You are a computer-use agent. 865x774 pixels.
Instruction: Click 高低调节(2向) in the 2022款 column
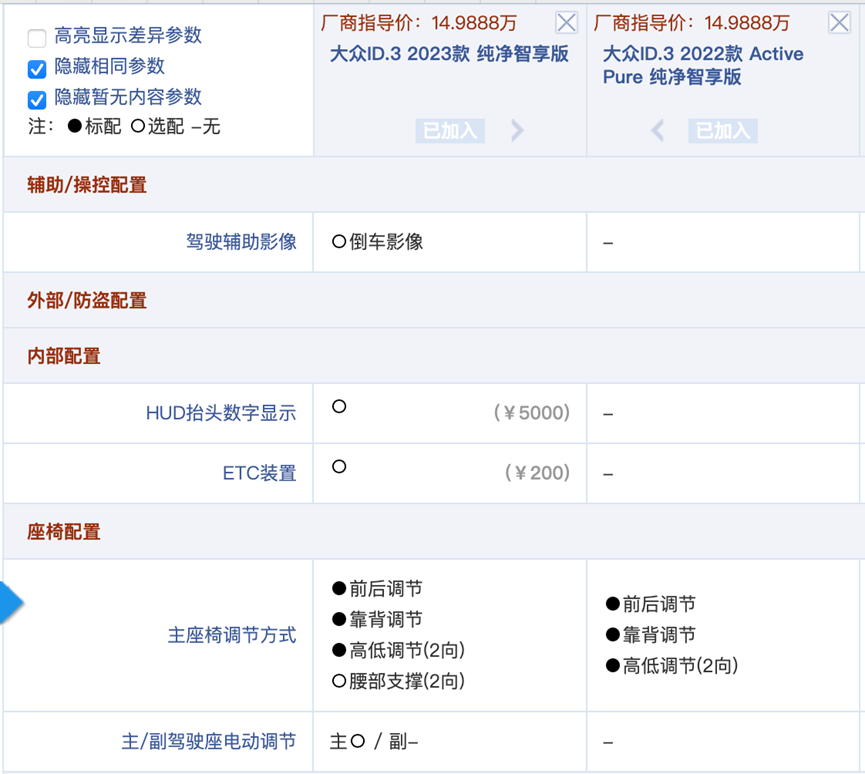click(672, 666)
